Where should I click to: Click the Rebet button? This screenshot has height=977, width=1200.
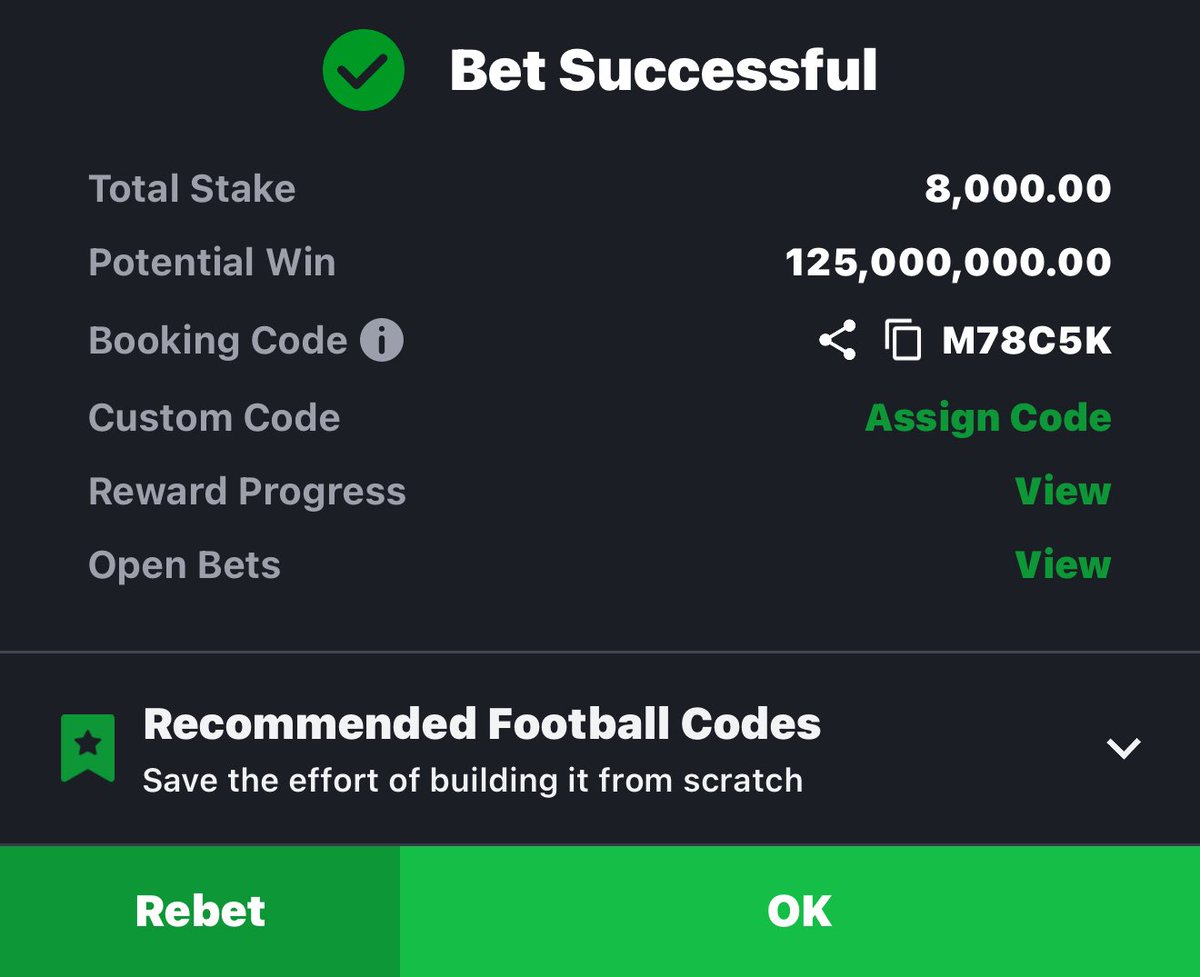(x=200, y=911)
